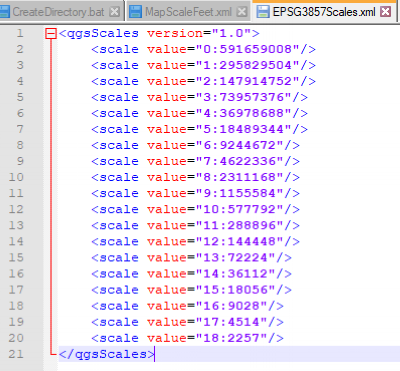Click the scale value "11:288896"

240,225
